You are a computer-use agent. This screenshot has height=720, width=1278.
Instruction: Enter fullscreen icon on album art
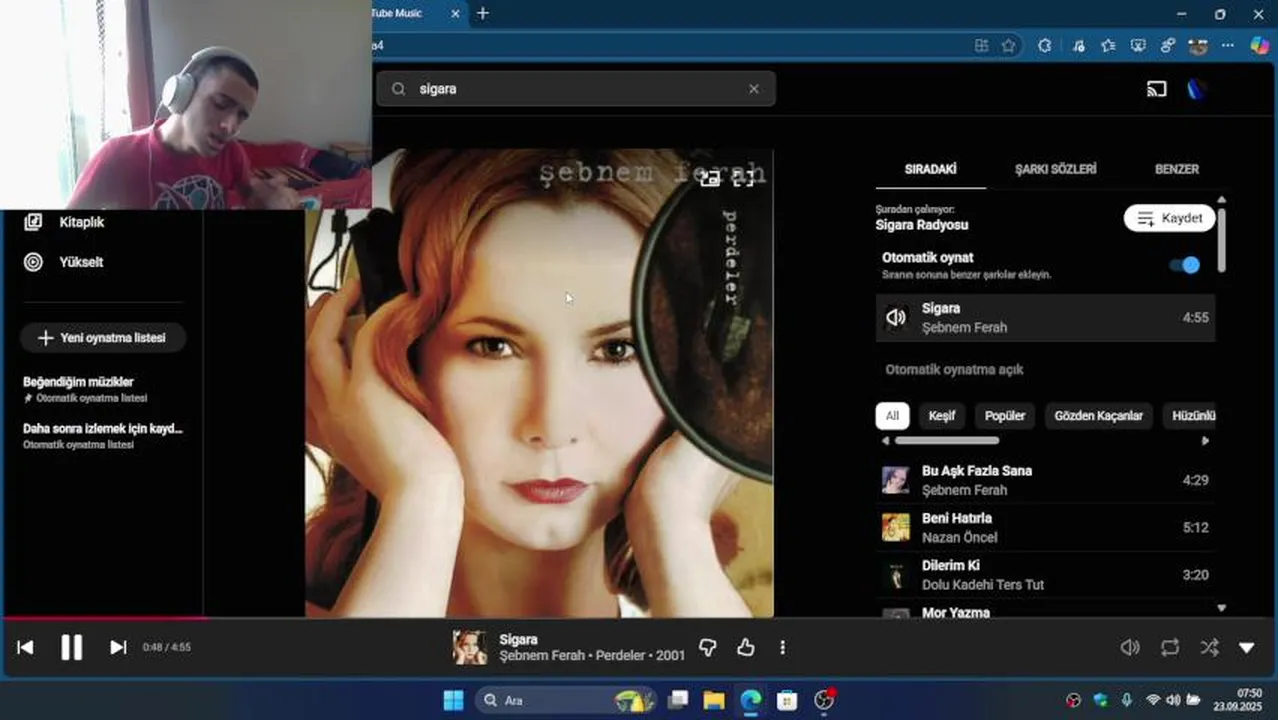[743, 178]
